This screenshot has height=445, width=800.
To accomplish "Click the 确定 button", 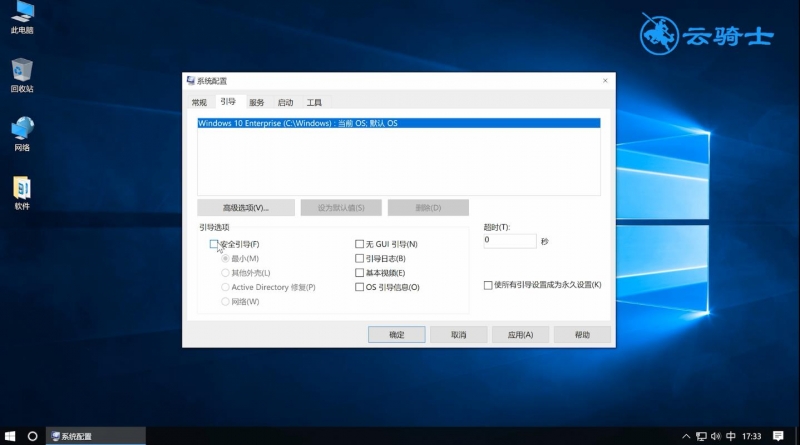I will 396,335.
